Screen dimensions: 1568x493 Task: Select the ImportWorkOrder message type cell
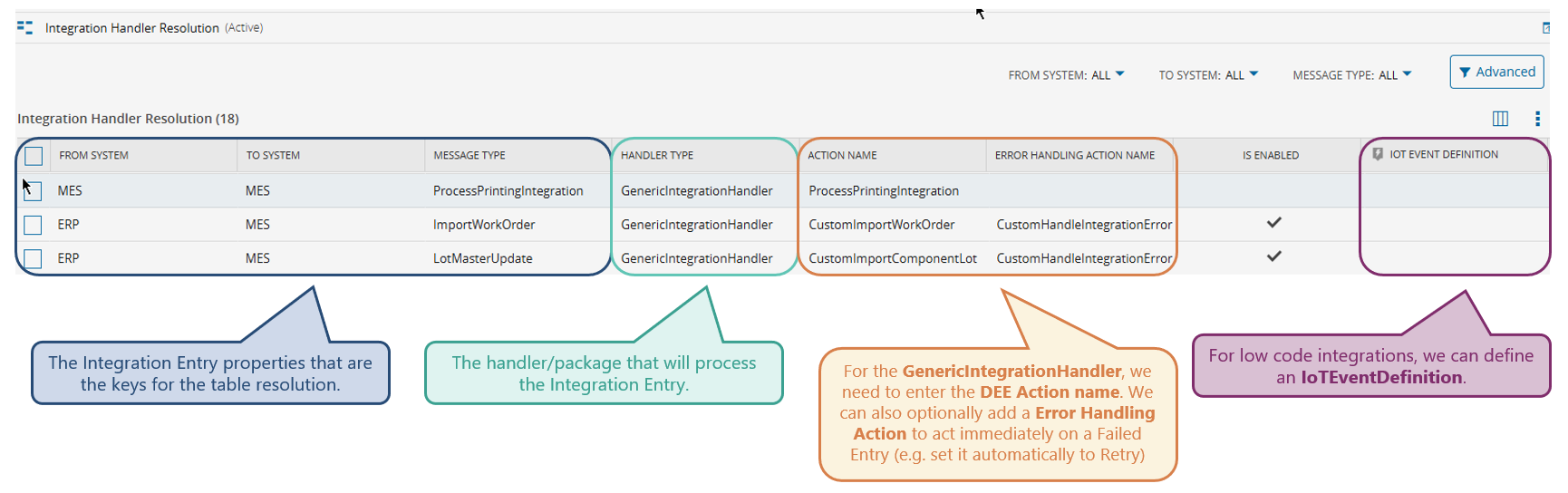point(484,225)
